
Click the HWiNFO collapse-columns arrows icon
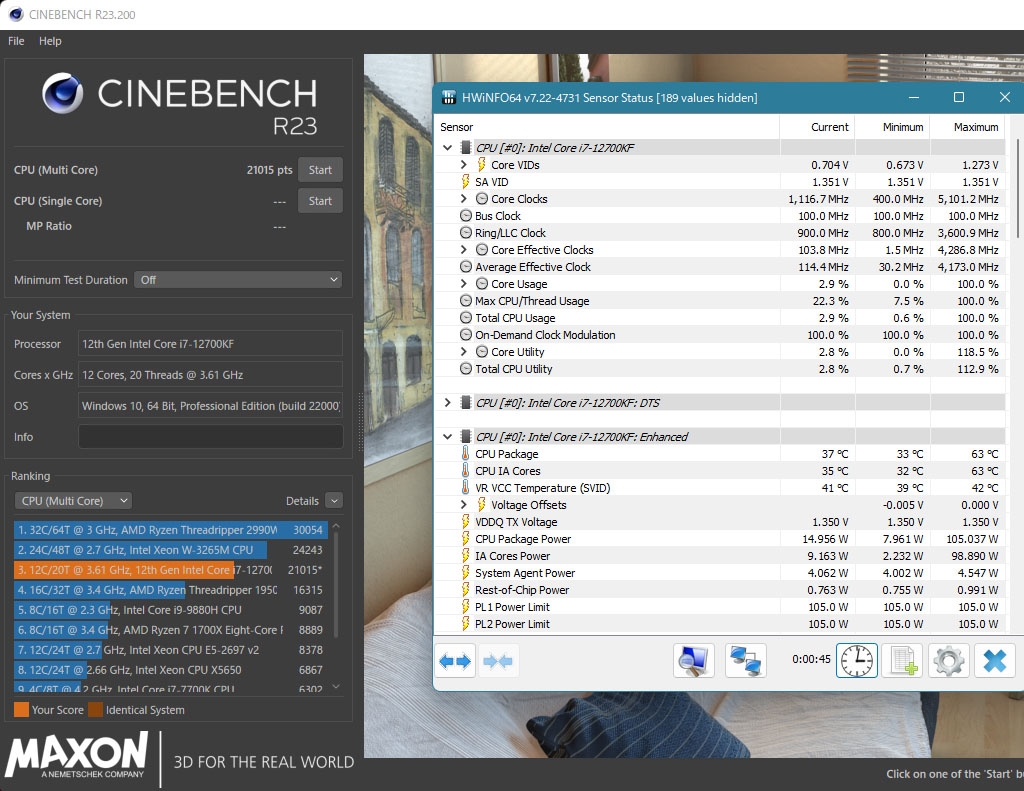point(498,661)
